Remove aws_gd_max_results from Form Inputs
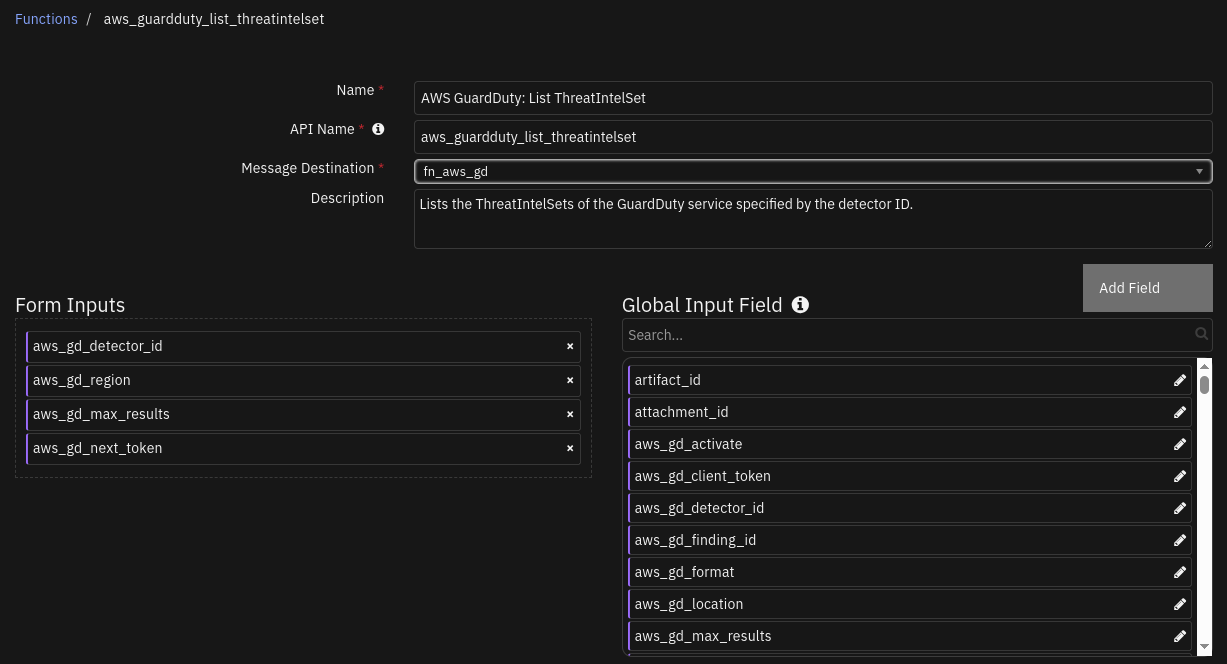Viewport: 1227px width, 664px height. click(570, 414)
